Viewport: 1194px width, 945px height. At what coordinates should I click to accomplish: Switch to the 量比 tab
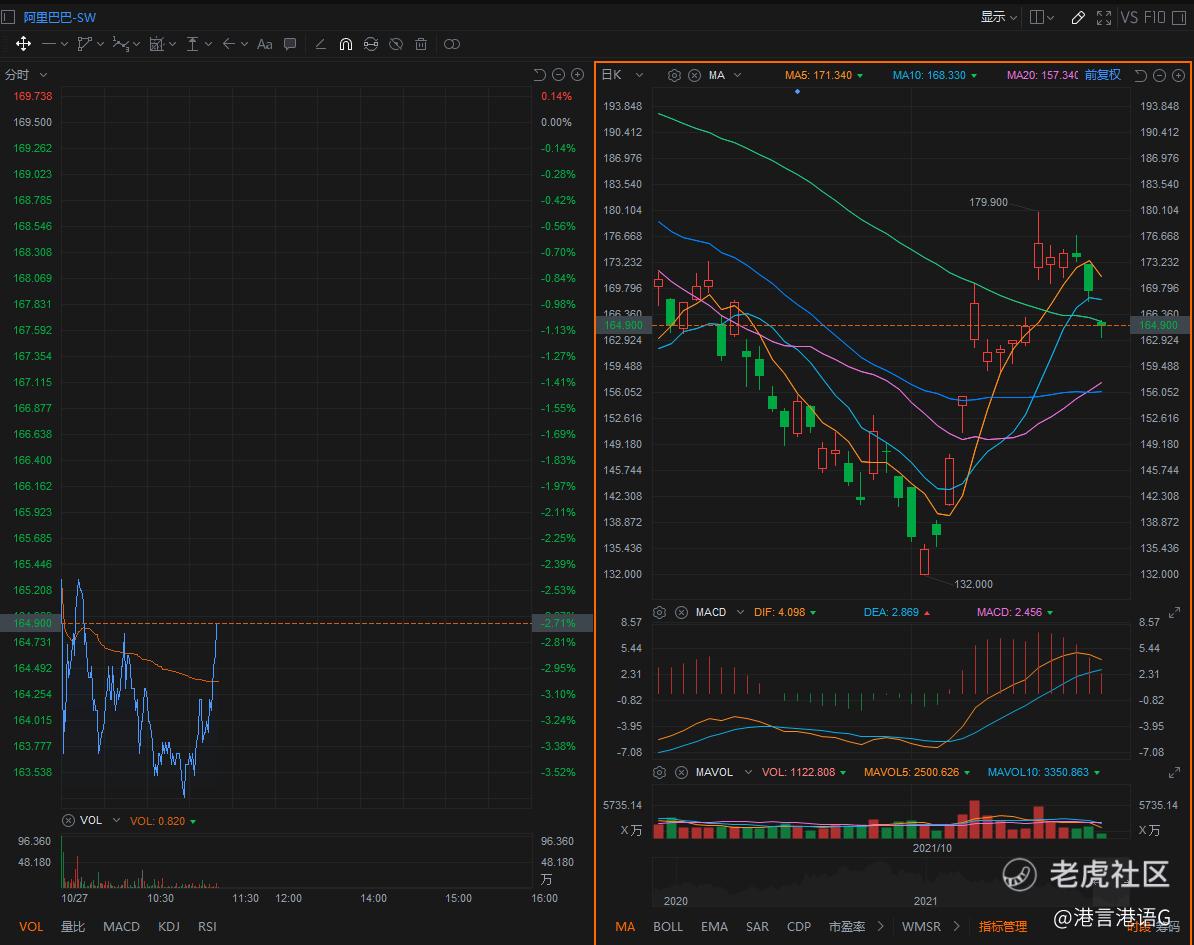pos(73,927)
